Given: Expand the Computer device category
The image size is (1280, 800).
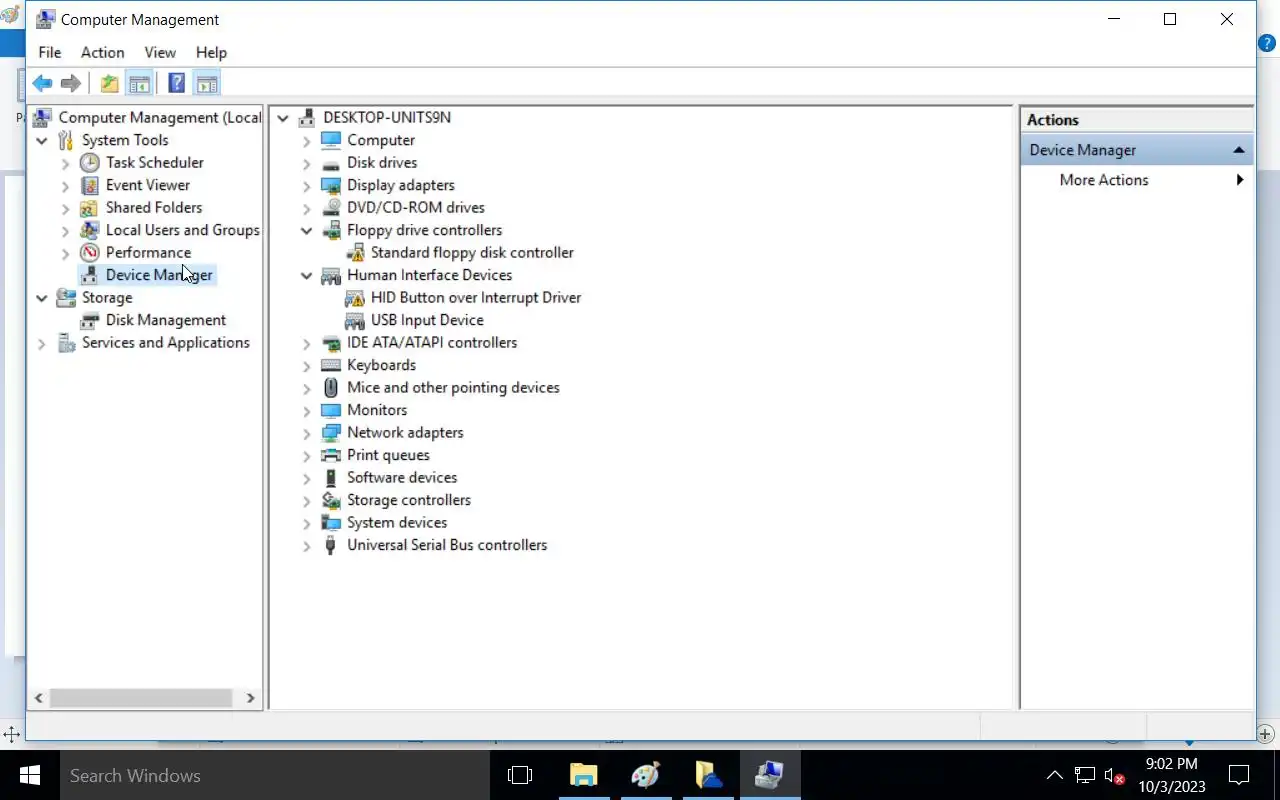Looking at the screenshot, I should [307, 141].
